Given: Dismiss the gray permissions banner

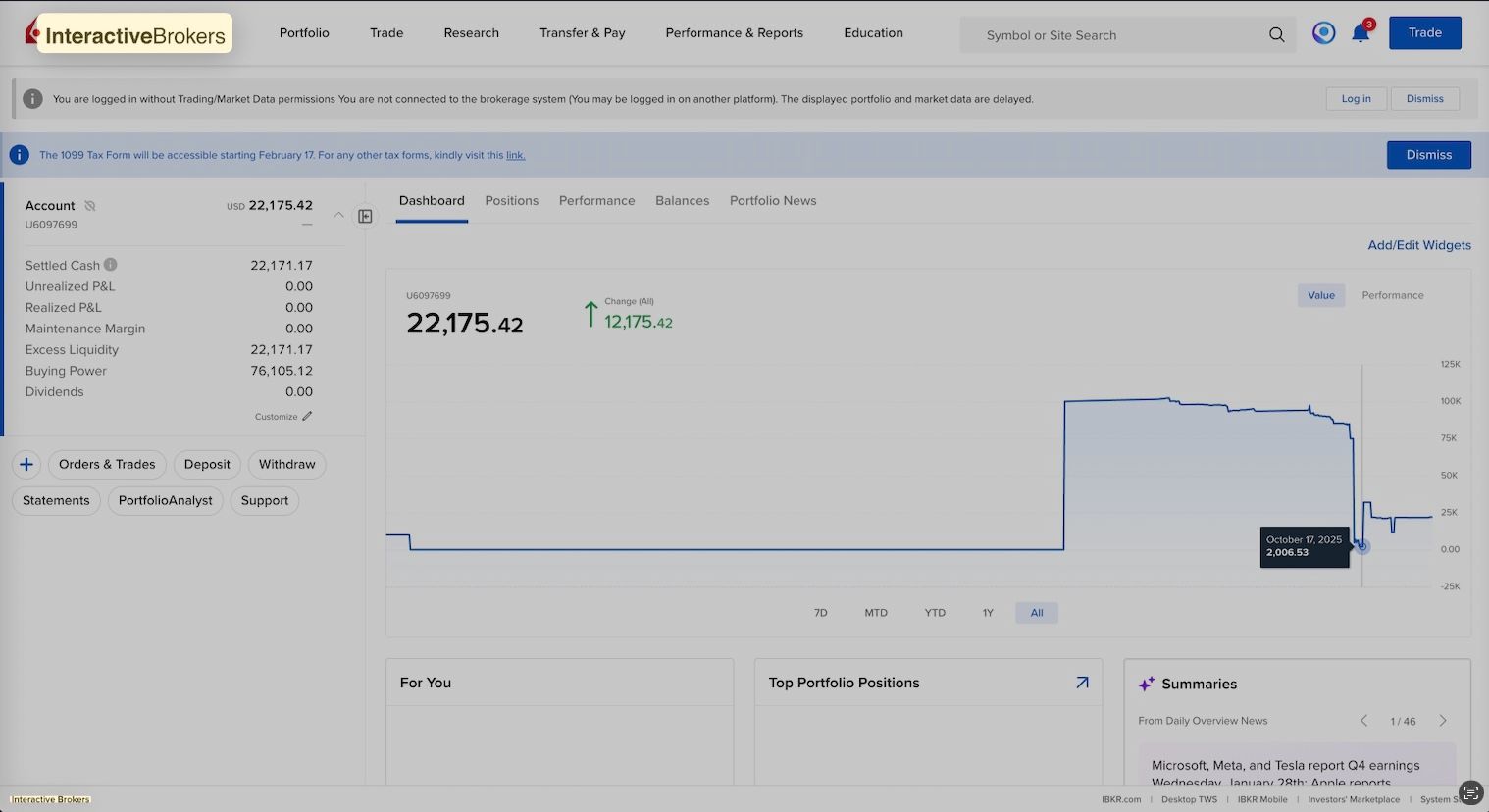Looking at the screenshot, I should 1425,99.
